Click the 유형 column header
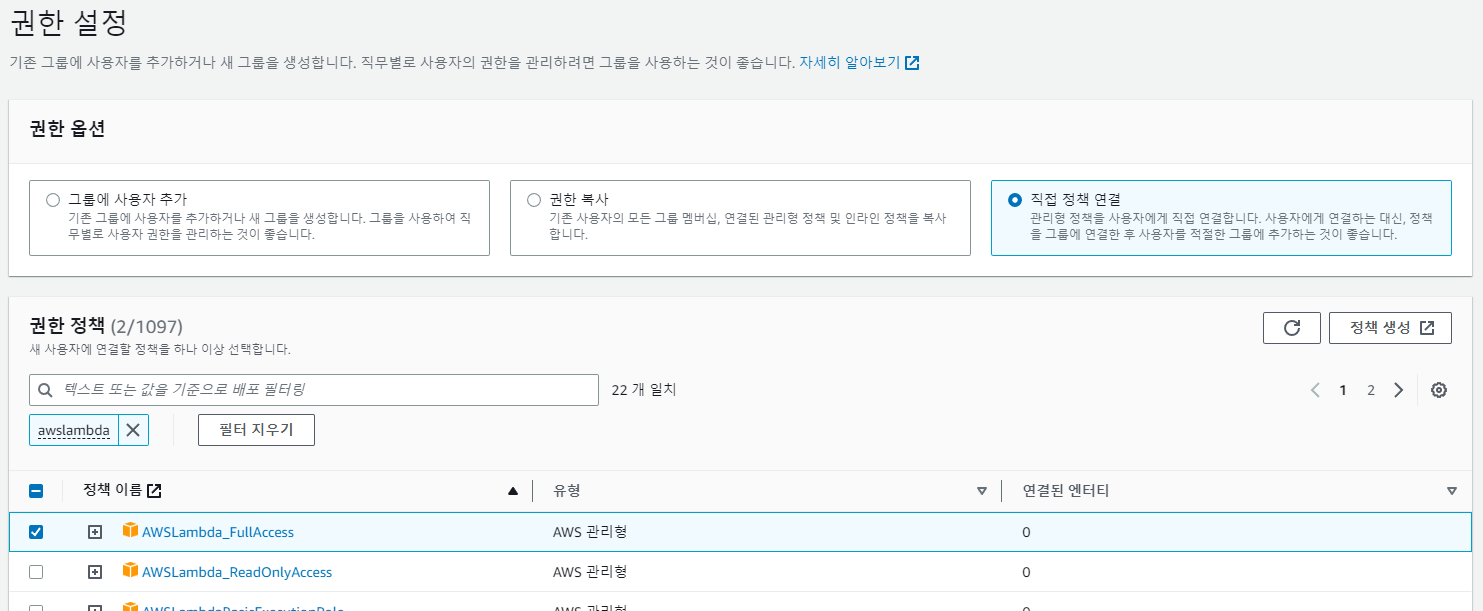Image resolution: width=1483 pixels, height=611 pixels. tap(567, 491)
